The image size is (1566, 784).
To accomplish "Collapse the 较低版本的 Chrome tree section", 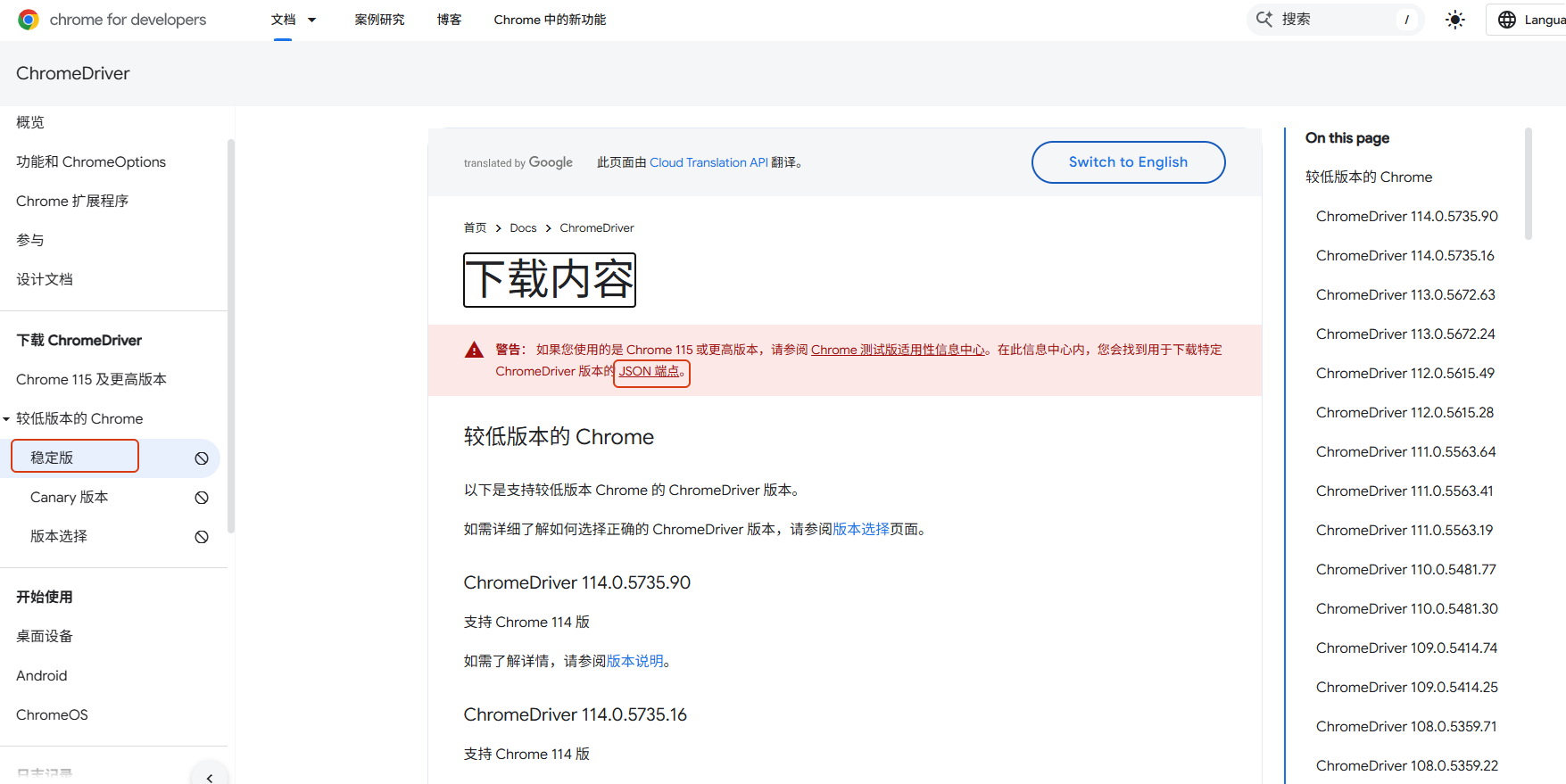I will [6, 419].
